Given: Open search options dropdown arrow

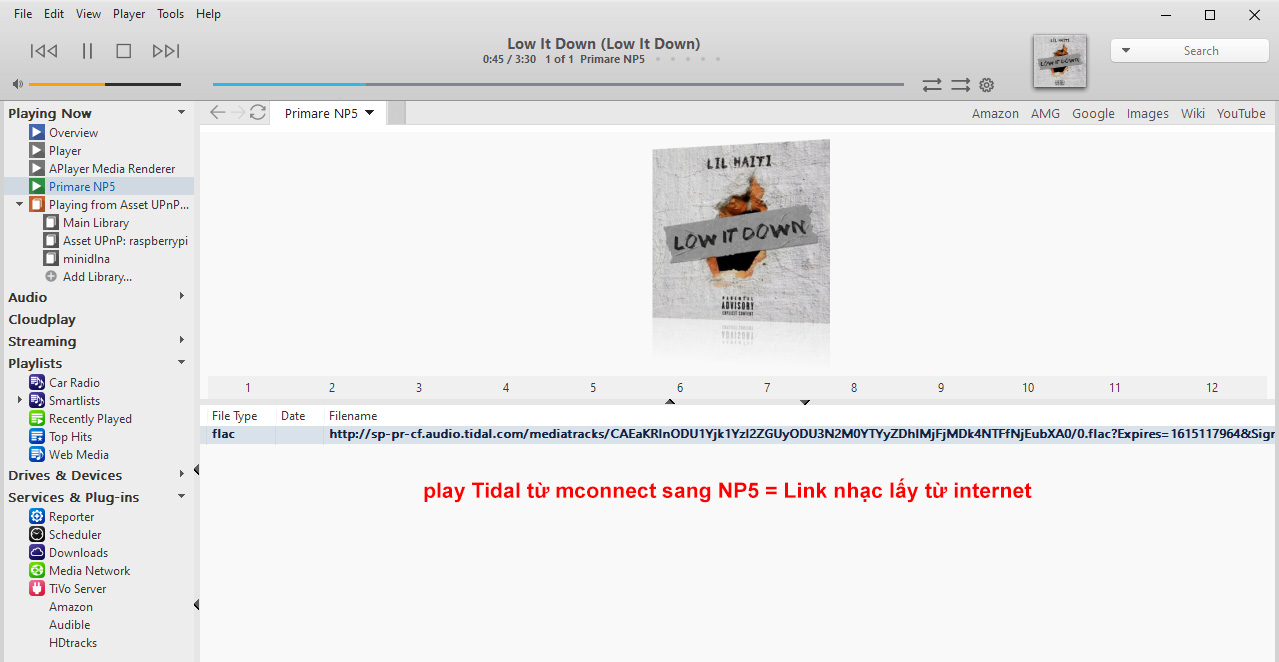Looking at the screenshot, I should [x=1126, y=51].
